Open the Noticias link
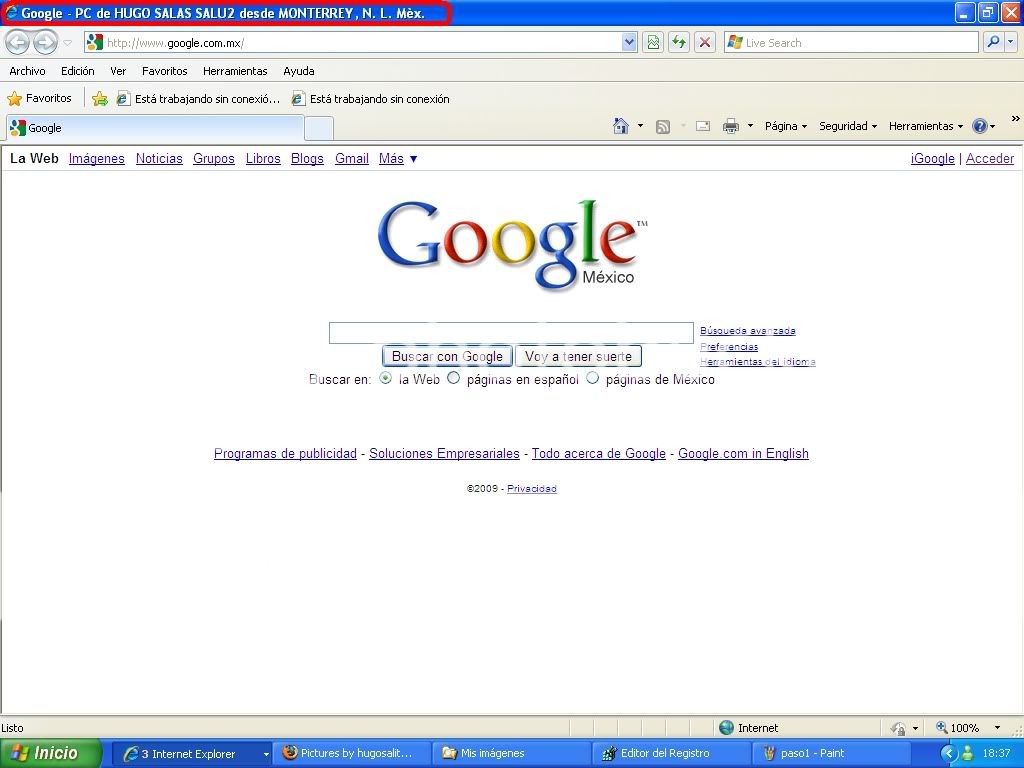 159,159
